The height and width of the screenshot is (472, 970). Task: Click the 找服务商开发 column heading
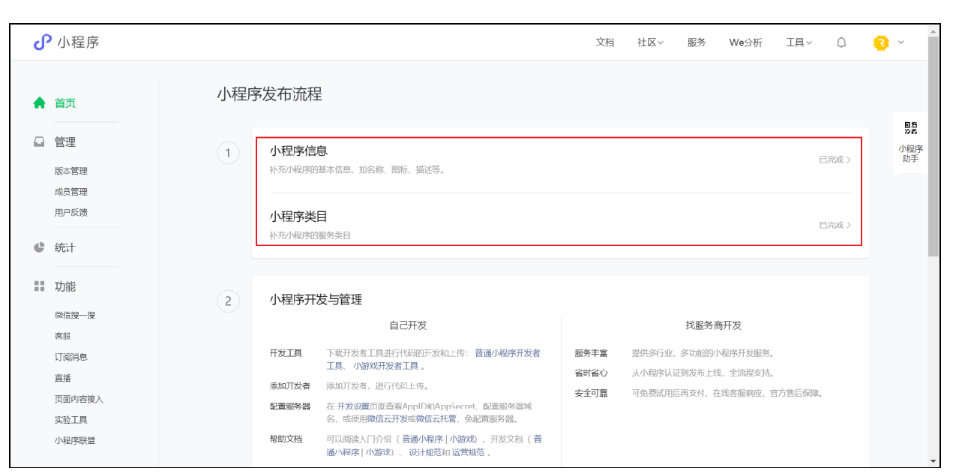pos(713,325)
